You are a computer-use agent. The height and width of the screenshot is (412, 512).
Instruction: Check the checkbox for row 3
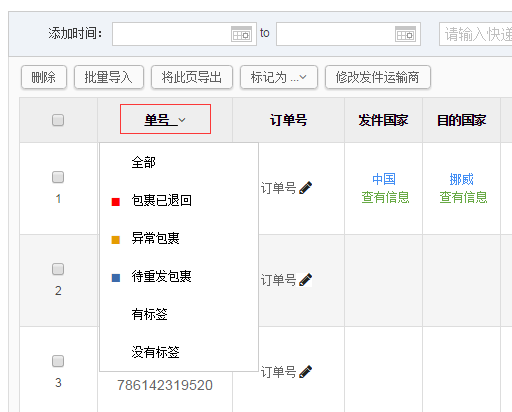click(58, 361)
